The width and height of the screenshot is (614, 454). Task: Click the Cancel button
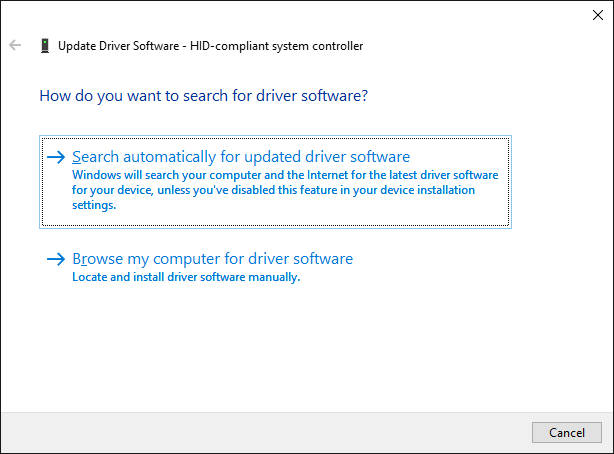567,432
